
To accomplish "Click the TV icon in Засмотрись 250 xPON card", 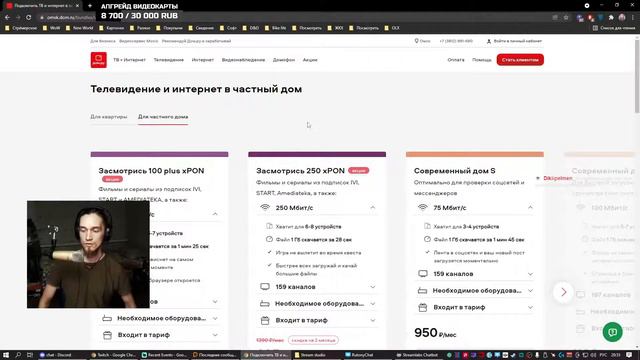I will point(265,287).
